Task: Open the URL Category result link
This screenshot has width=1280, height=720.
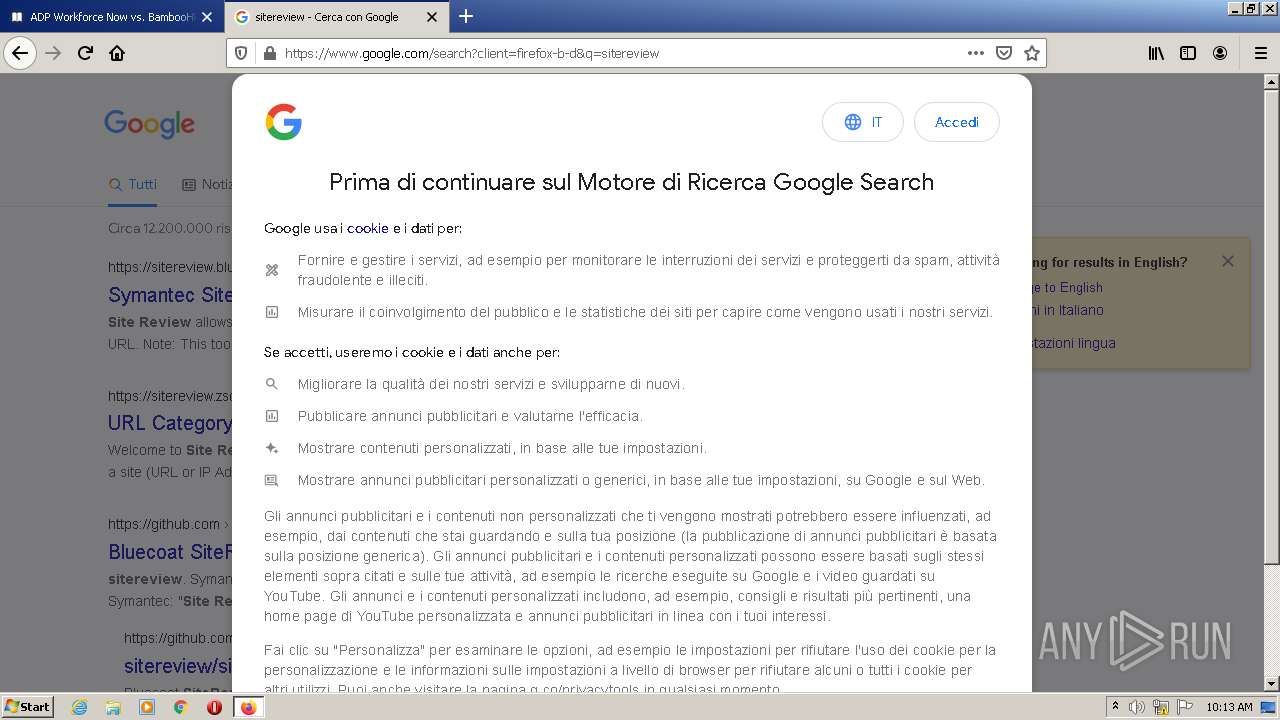Action: [x=170, y=423]
